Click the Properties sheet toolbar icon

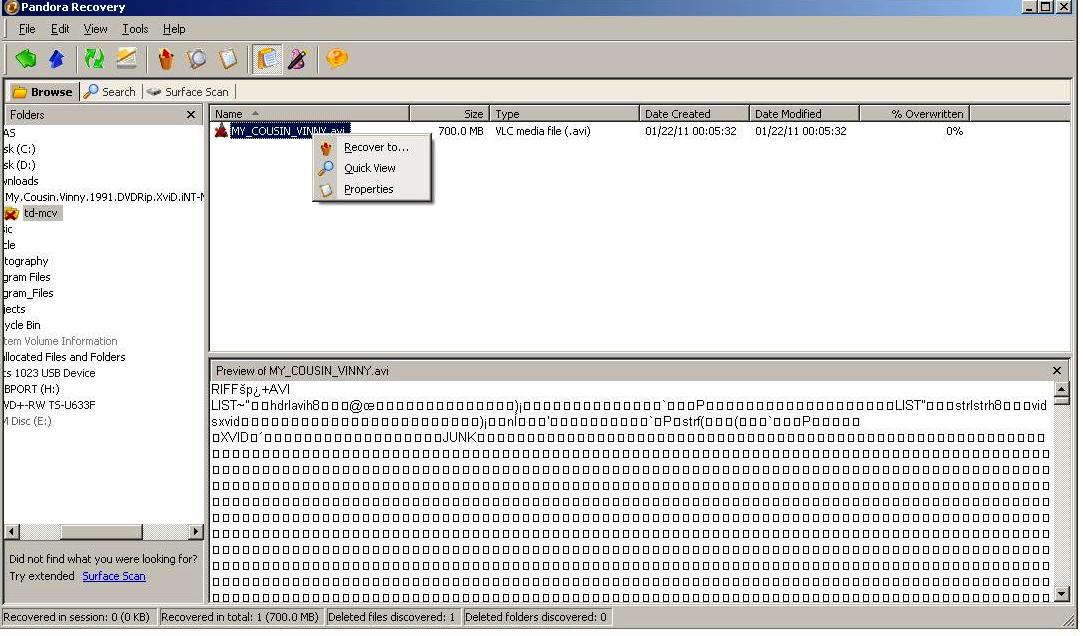coord(228,59)
